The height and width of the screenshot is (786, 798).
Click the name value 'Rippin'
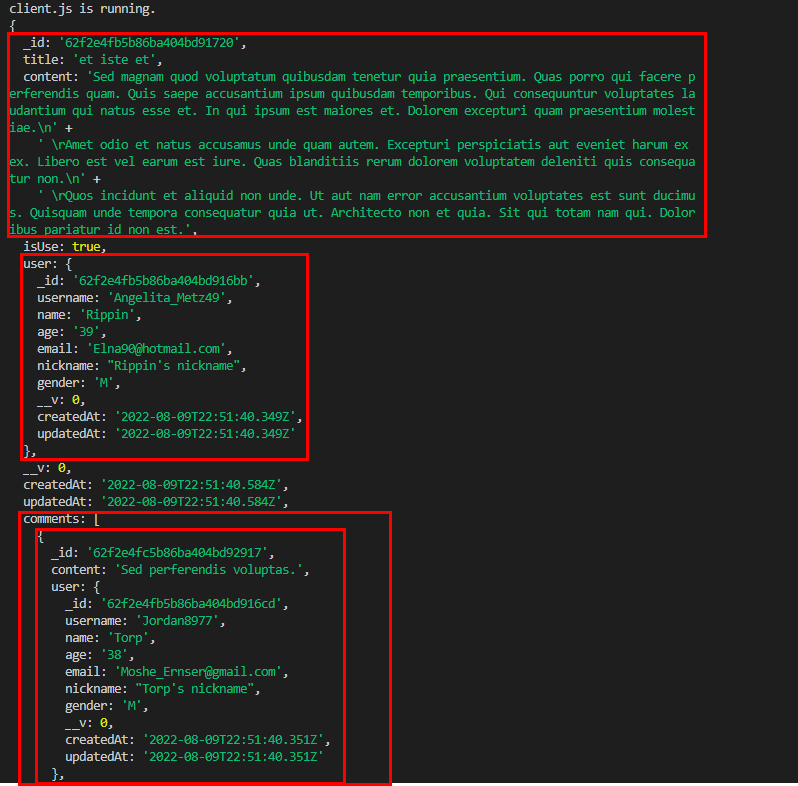point(107,315)
